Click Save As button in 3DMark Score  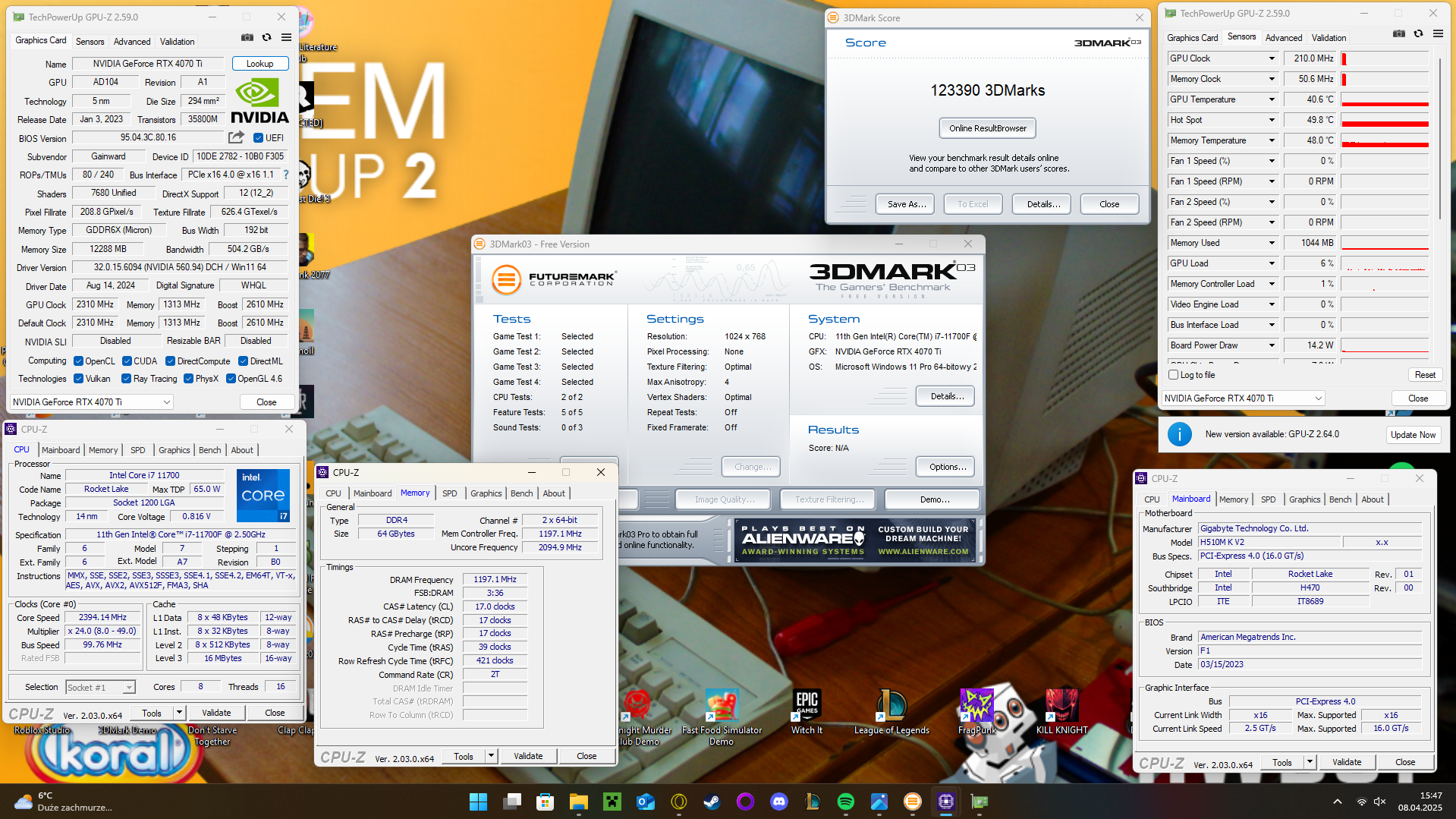tap(906, 204)
